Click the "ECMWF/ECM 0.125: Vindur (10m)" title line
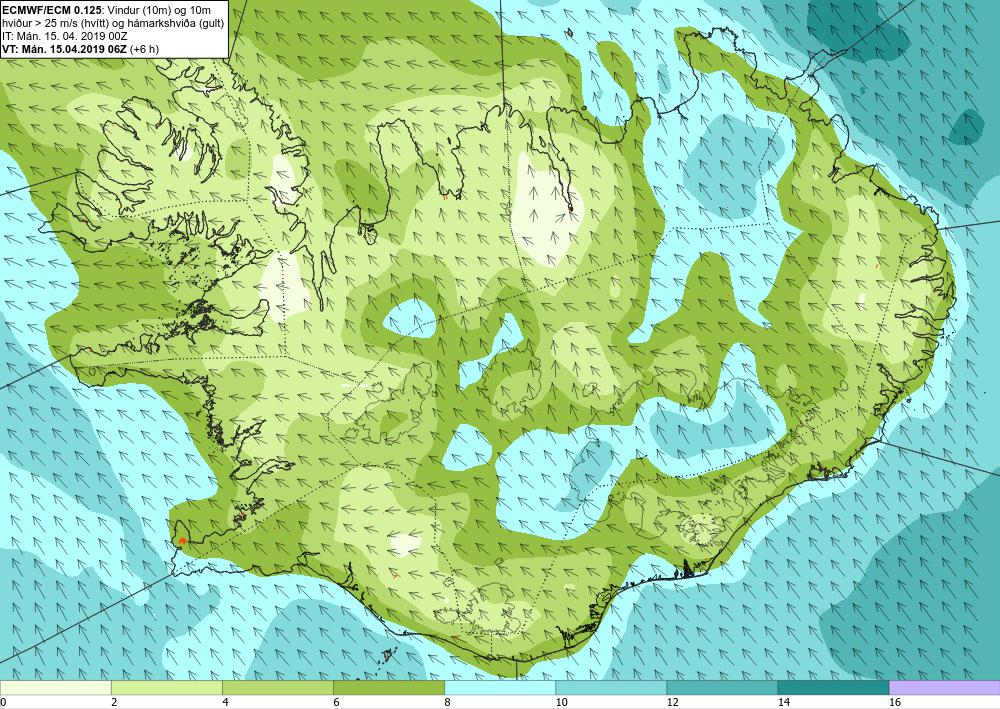1000x709 pixels. [107, 10]
